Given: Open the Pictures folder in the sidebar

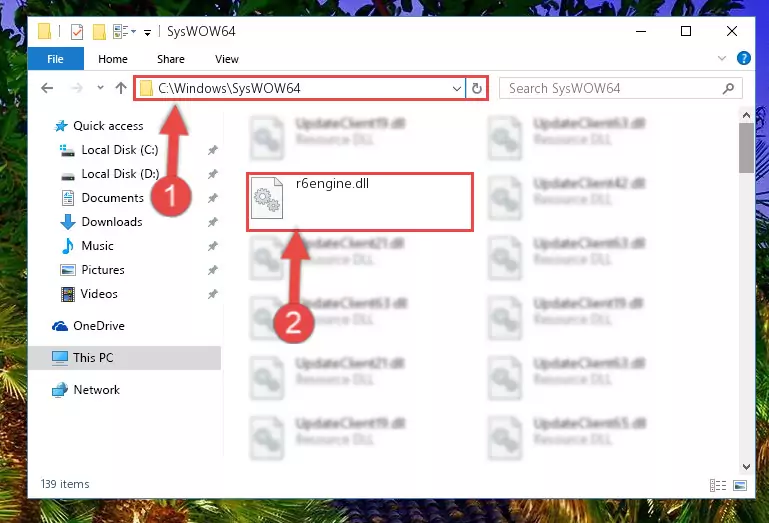Looking at the screenshot, I should (x=103, y=270).
